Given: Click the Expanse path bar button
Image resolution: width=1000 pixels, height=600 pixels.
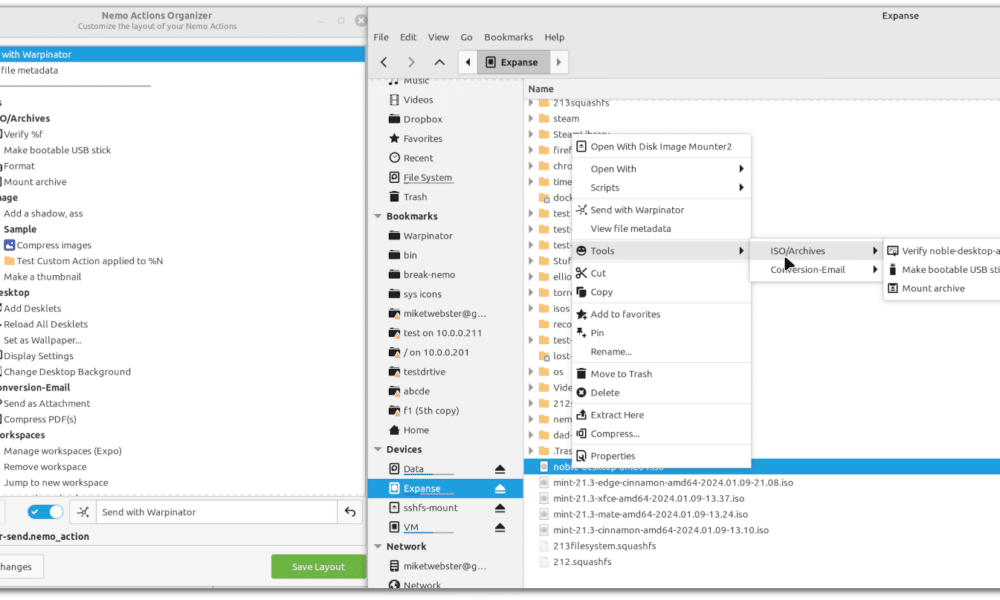Looking at the screenshot, I should coord(513,62).
